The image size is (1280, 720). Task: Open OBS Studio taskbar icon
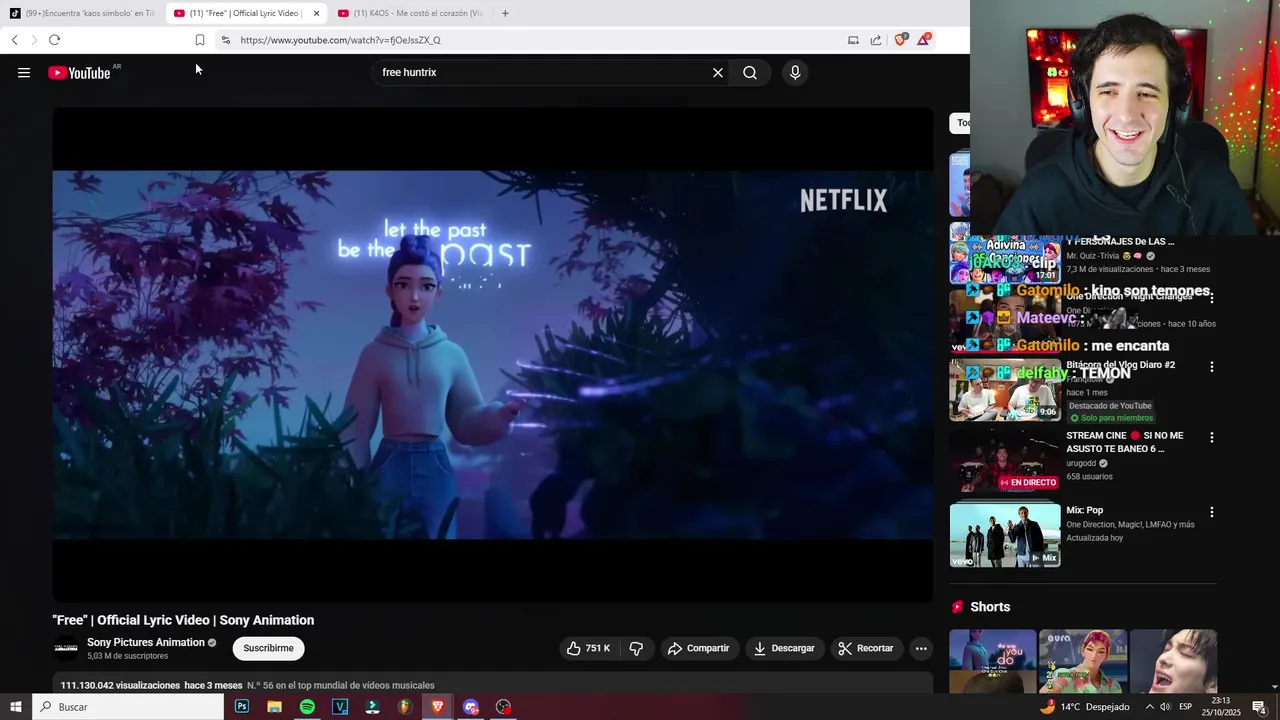pos(503,707)
